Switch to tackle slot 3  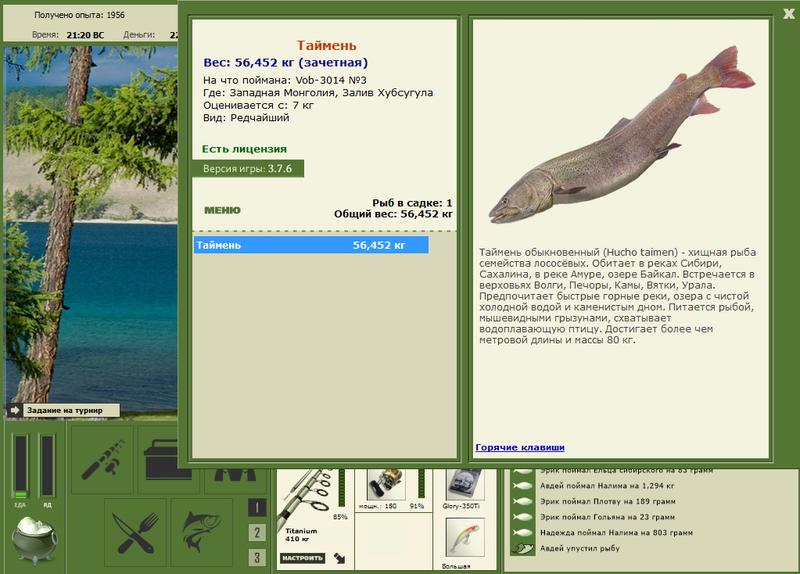257,557
